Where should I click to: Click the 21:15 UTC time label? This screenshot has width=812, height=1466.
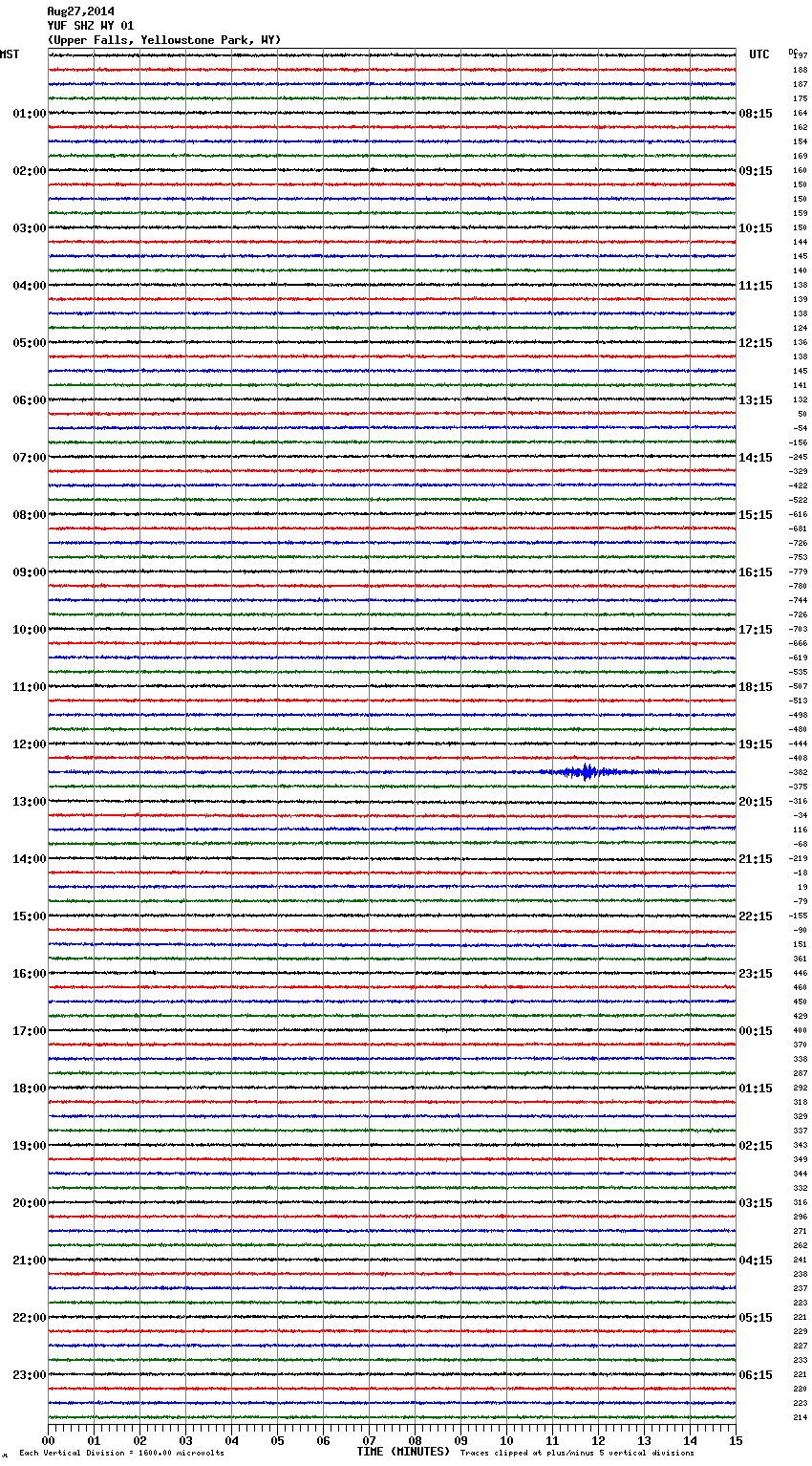click(756, 859)
